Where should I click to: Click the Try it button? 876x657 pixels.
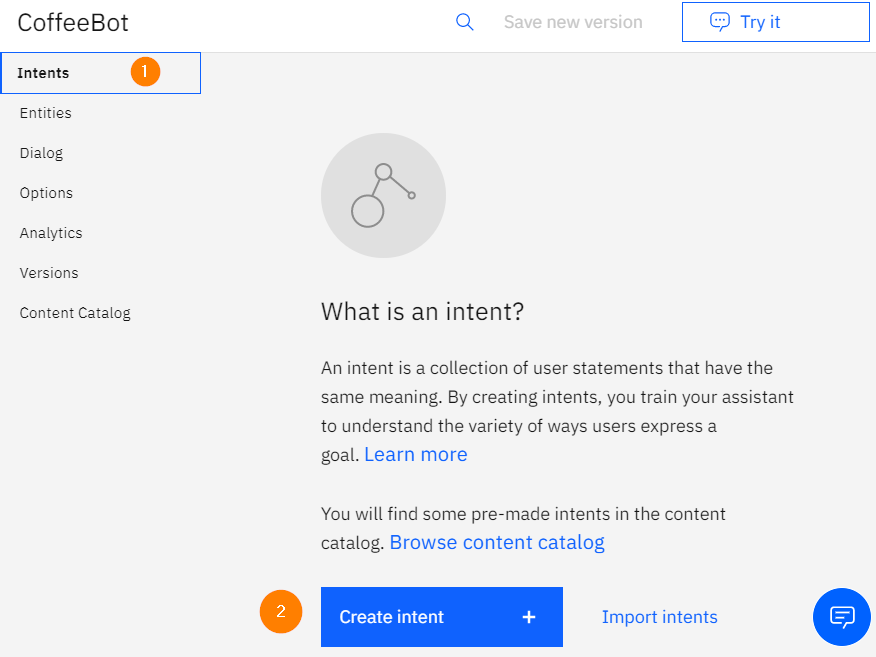coord(775,22)
